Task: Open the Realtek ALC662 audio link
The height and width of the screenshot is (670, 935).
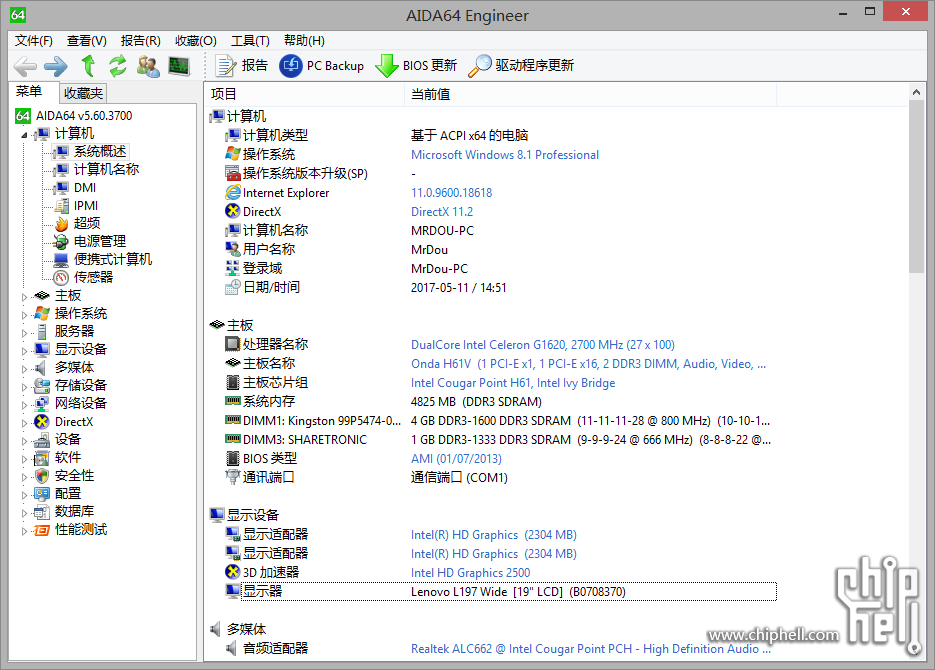Action: pos(591,649)
